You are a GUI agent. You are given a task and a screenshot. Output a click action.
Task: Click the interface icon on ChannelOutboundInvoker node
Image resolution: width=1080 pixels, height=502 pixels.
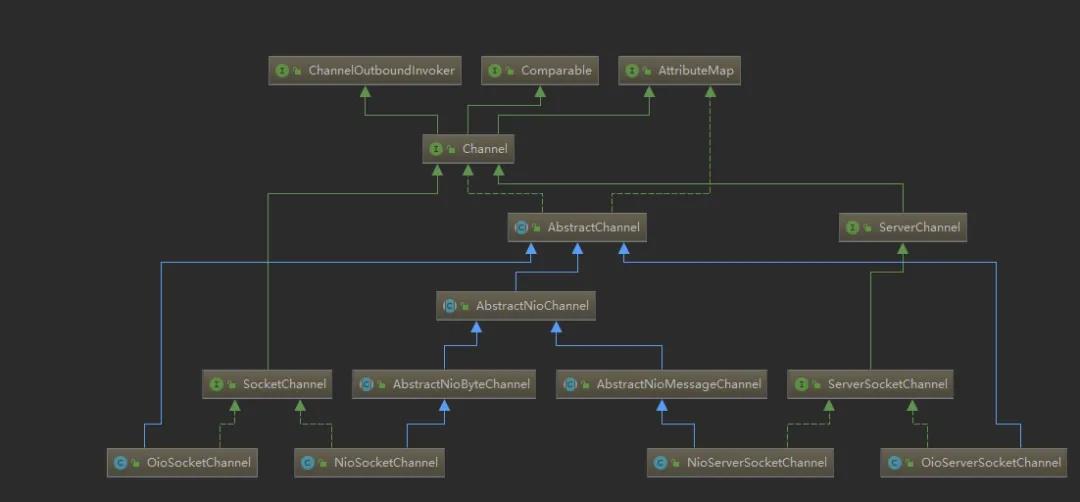tap(282, 71)
